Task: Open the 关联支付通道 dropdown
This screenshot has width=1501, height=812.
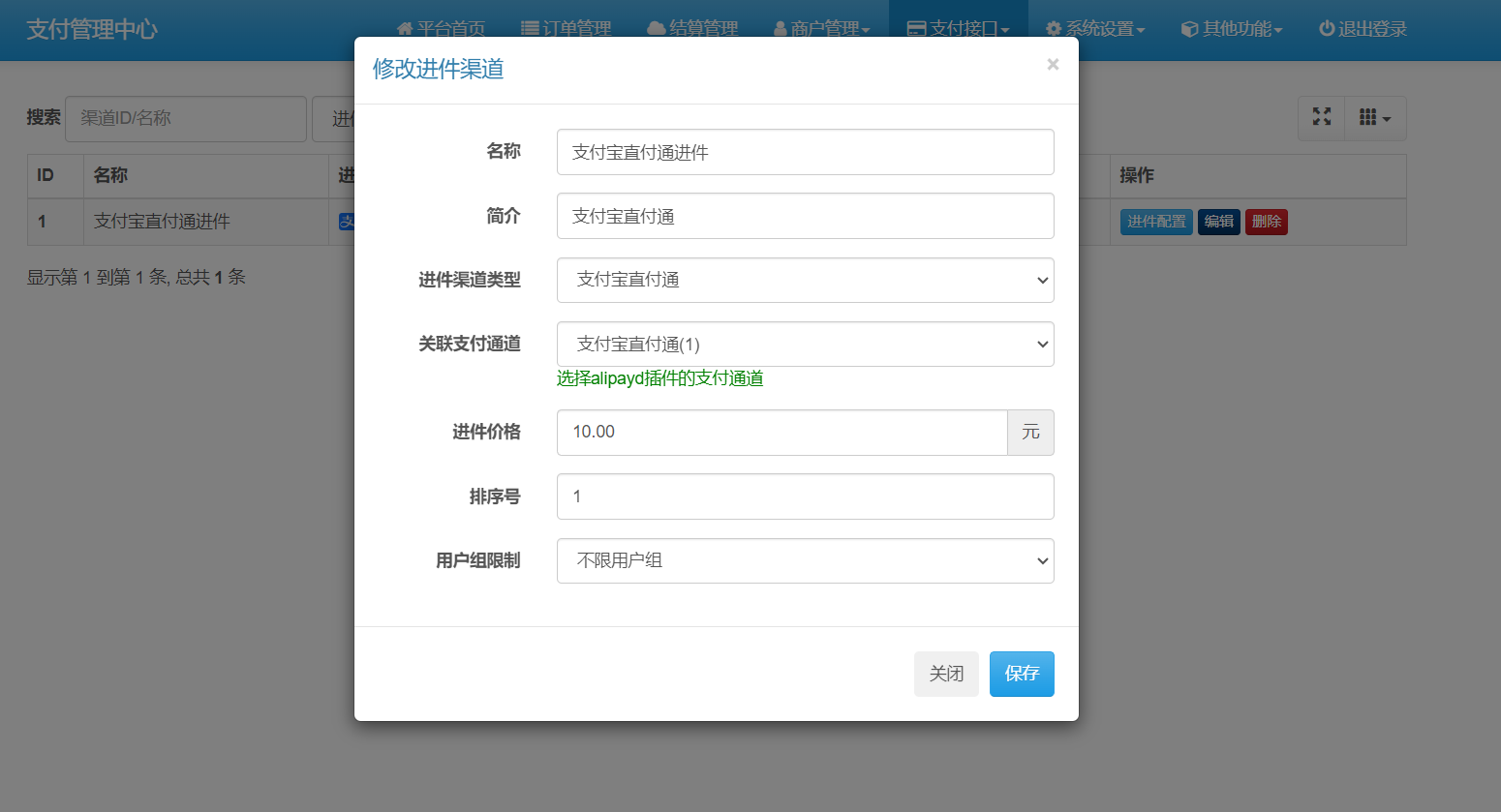Action: click(805, 344)
